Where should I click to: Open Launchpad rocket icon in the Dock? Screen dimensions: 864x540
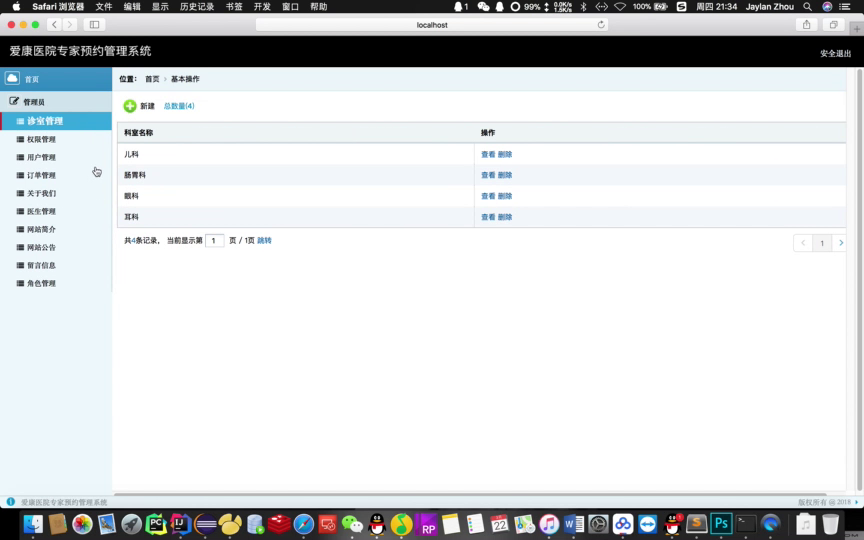pyautogui.click(x=131, y=524)
